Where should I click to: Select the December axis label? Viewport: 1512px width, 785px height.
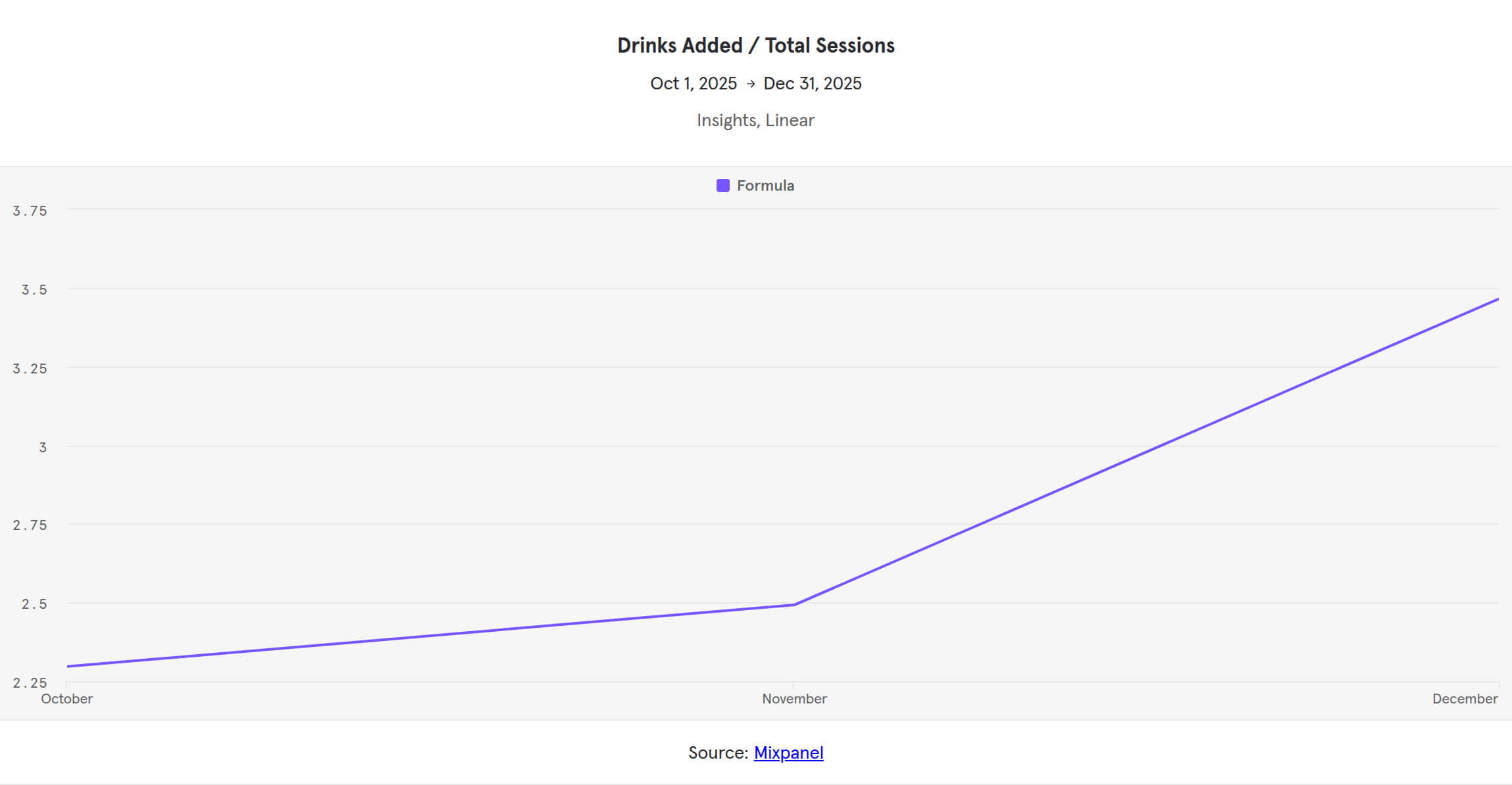coord(1467,699)
